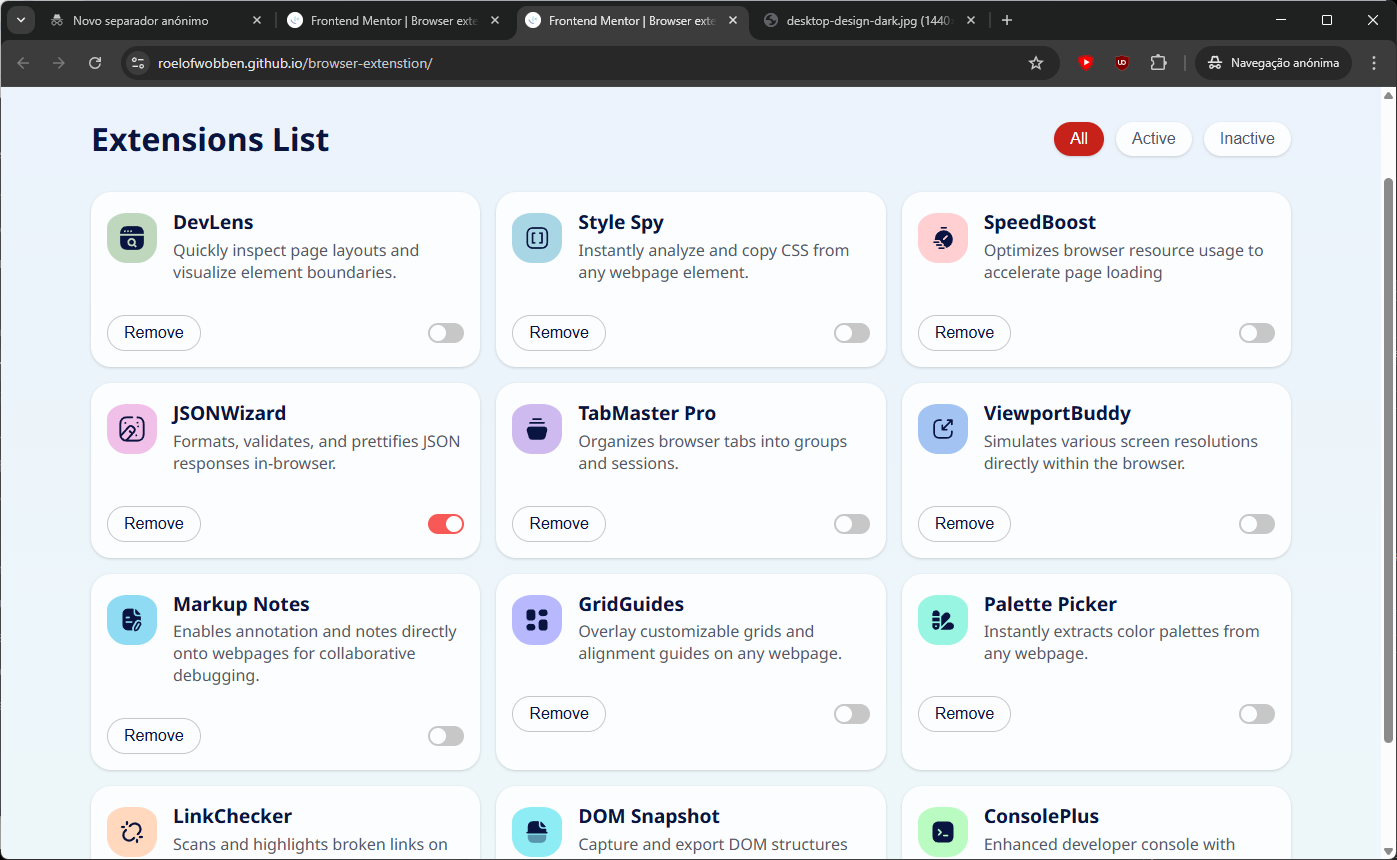Viewport: 1397px width, 860px height.
Task: Remove the ViewportBuddy extension
Action: pyautogui.click(x=964, y=524)
